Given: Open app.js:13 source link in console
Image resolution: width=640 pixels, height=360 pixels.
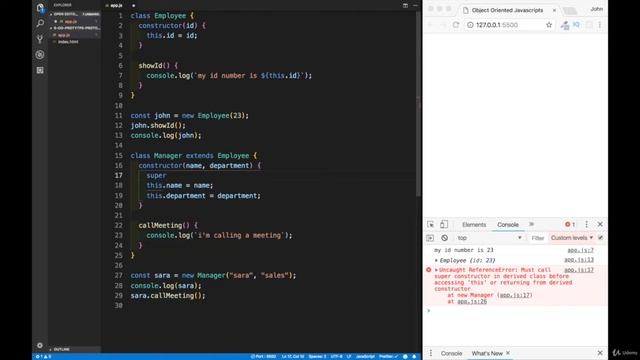Looking at the screenshot, I should click(x=579, y=260).
